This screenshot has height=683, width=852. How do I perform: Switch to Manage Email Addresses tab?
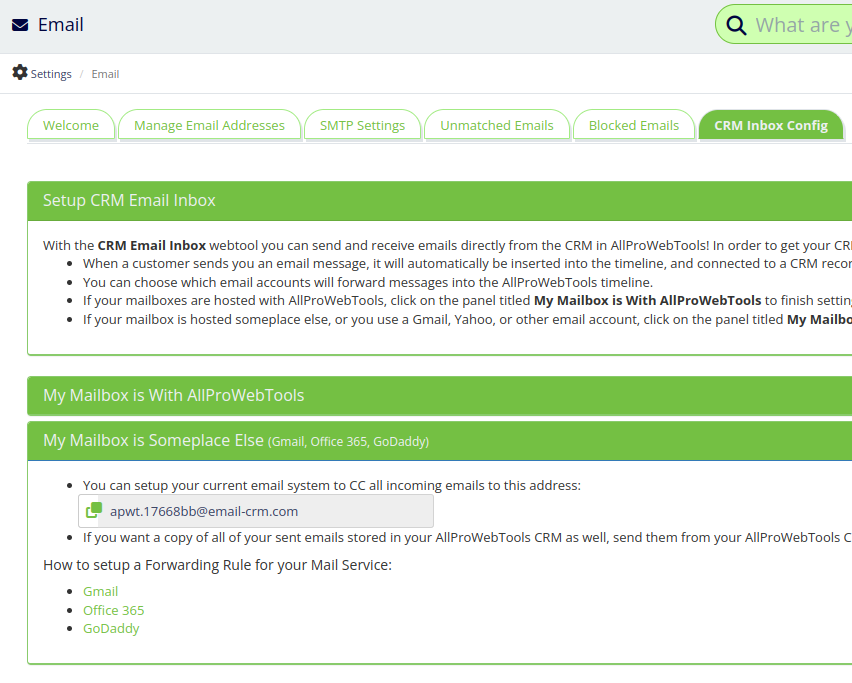[209, 126]
